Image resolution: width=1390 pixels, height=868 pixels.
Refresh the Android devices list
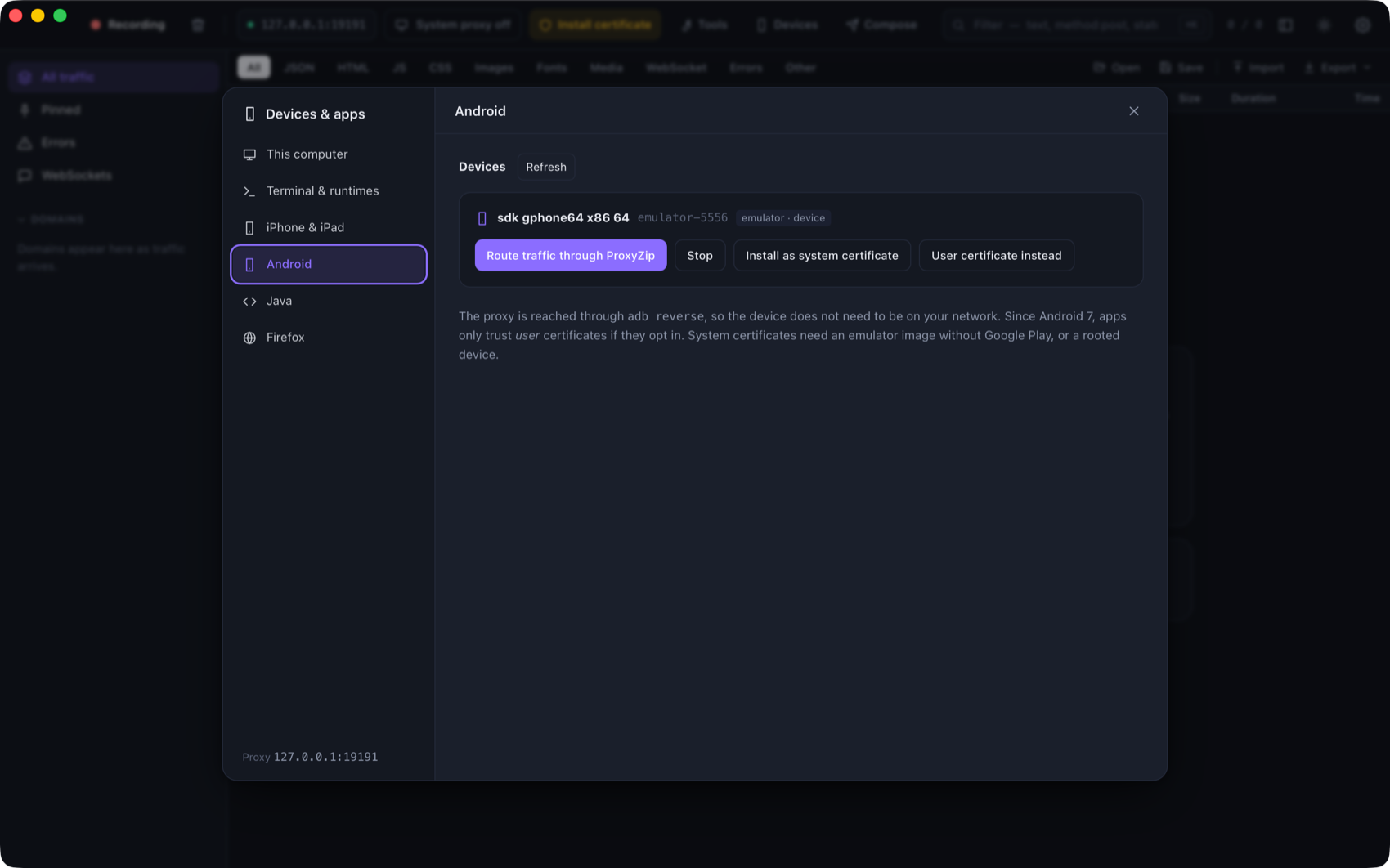coord(546,167)
